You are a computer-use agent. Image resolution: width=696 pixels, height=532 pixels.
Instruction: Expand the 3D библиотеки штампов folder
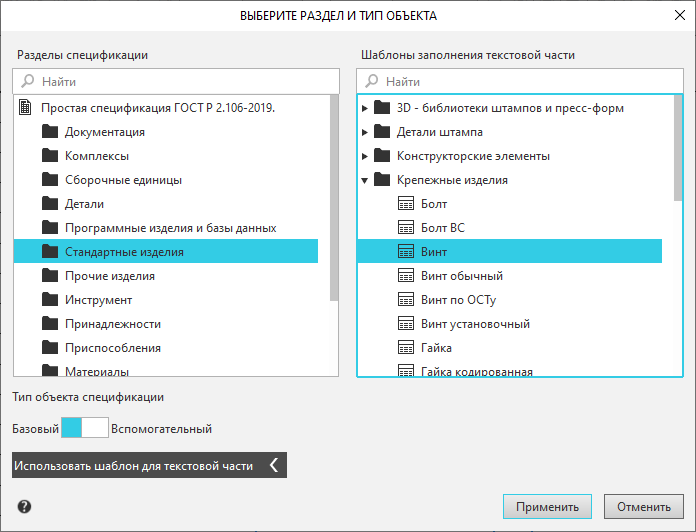(365, 108)
